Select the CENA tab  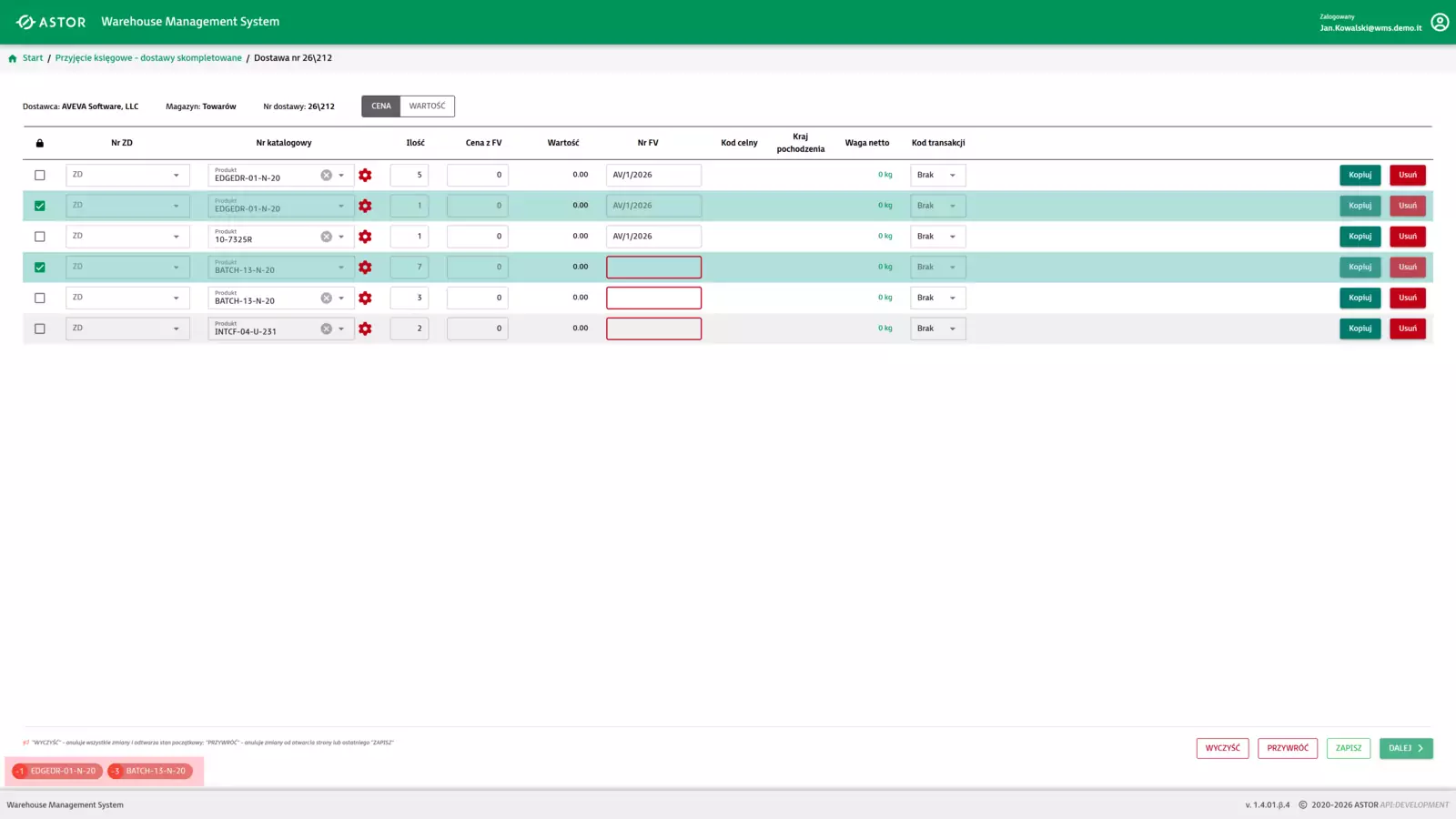[380, 106]
